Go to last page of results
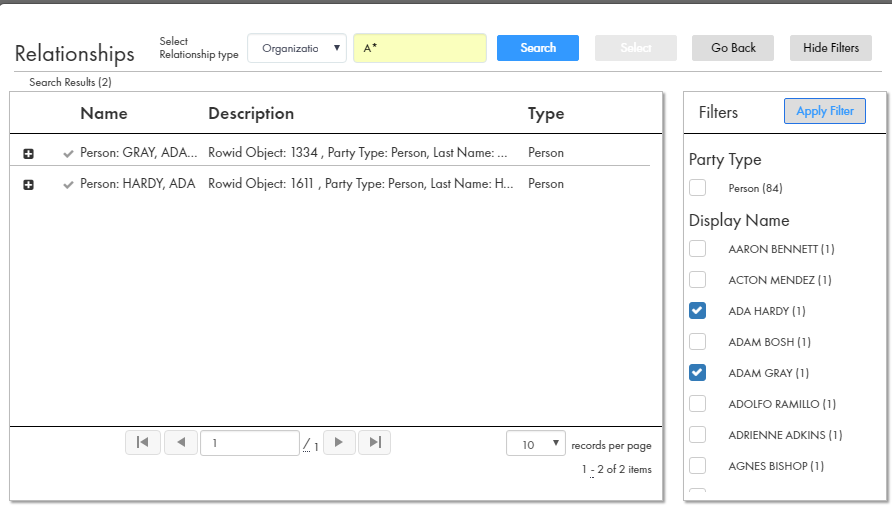Viewport: 892px width, 525px height. tap(375, 443)
